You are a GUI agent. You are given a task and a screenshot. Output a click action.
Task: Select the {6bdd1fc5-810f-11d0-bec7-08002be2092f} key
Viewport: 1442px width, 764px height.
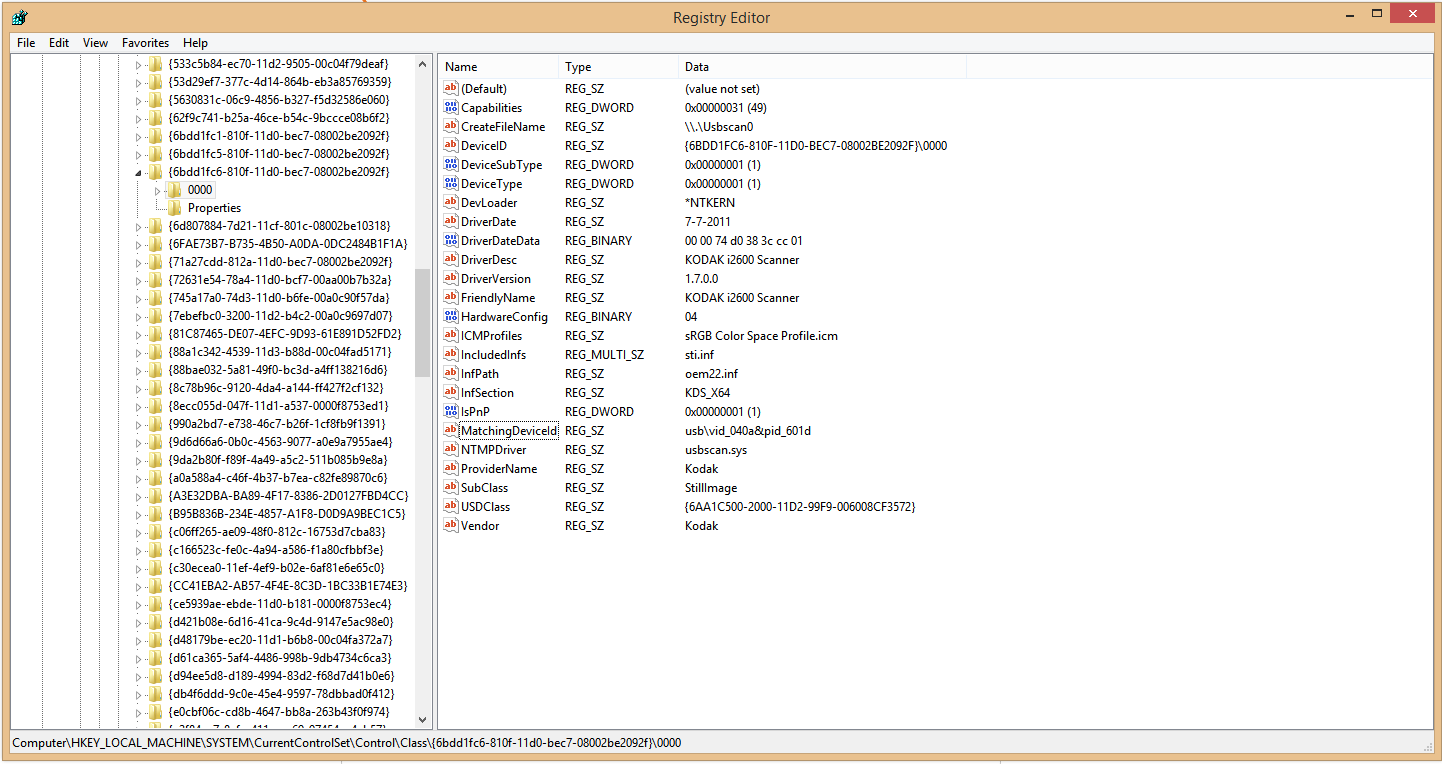[278, 154]
